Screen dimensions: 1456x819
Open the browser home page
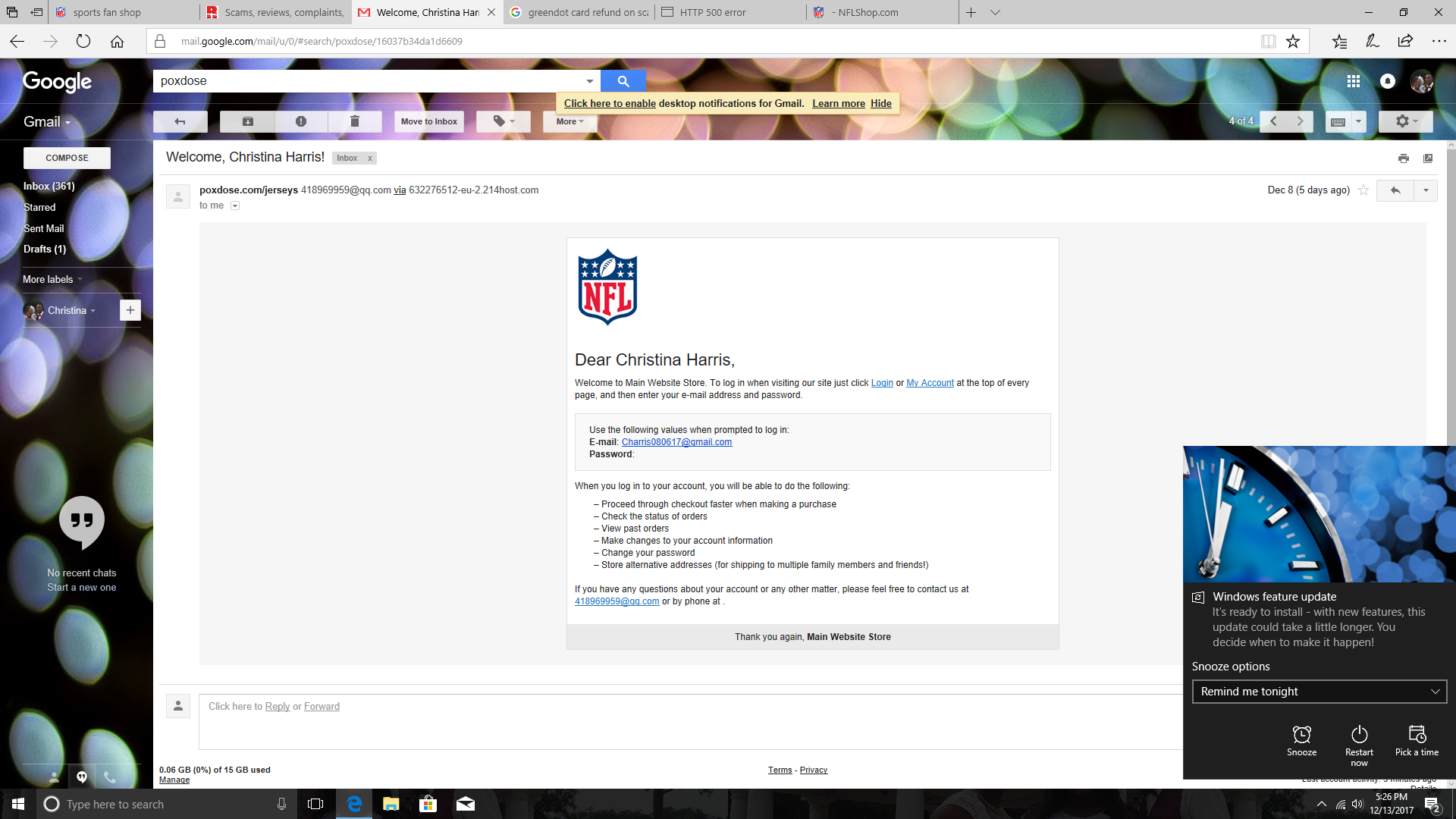tap(117, 42)
